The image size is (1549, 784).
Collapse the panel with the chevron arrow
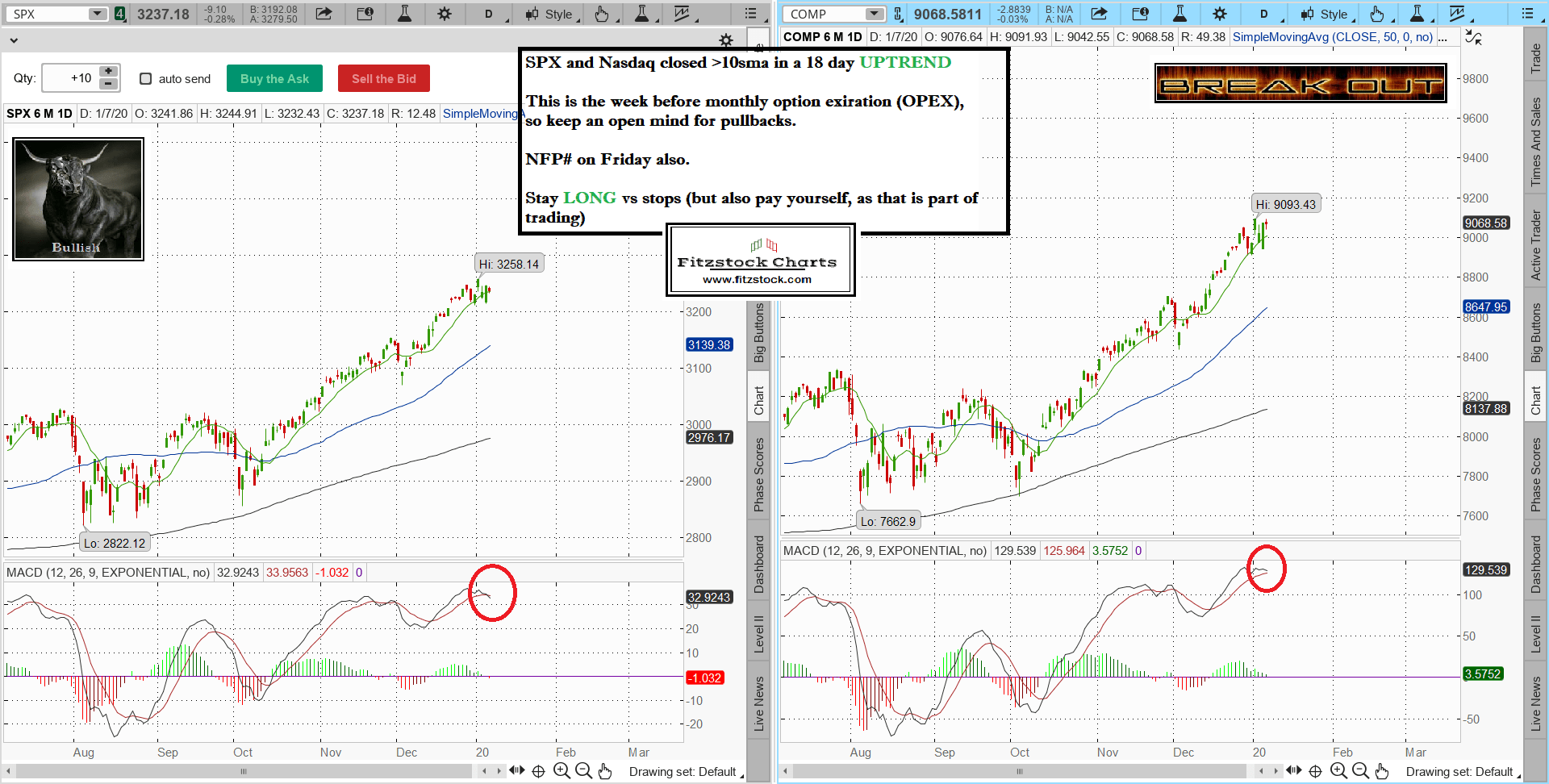click(x=14, y=40)
